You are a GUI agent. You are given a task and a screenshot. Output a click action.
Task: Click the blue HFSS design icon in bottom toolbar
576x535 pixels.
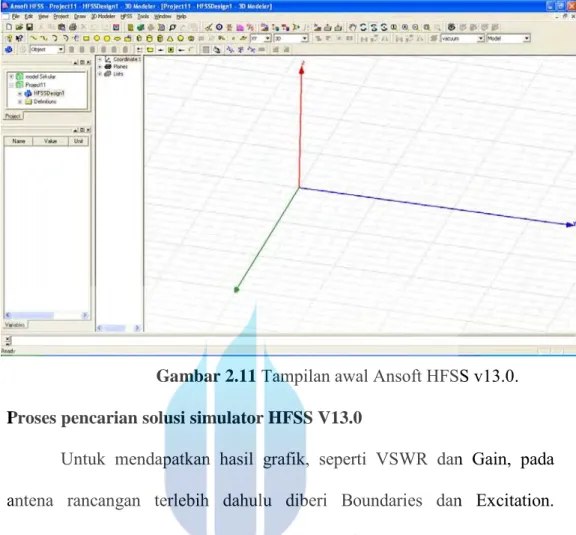(x=9, y=49)
